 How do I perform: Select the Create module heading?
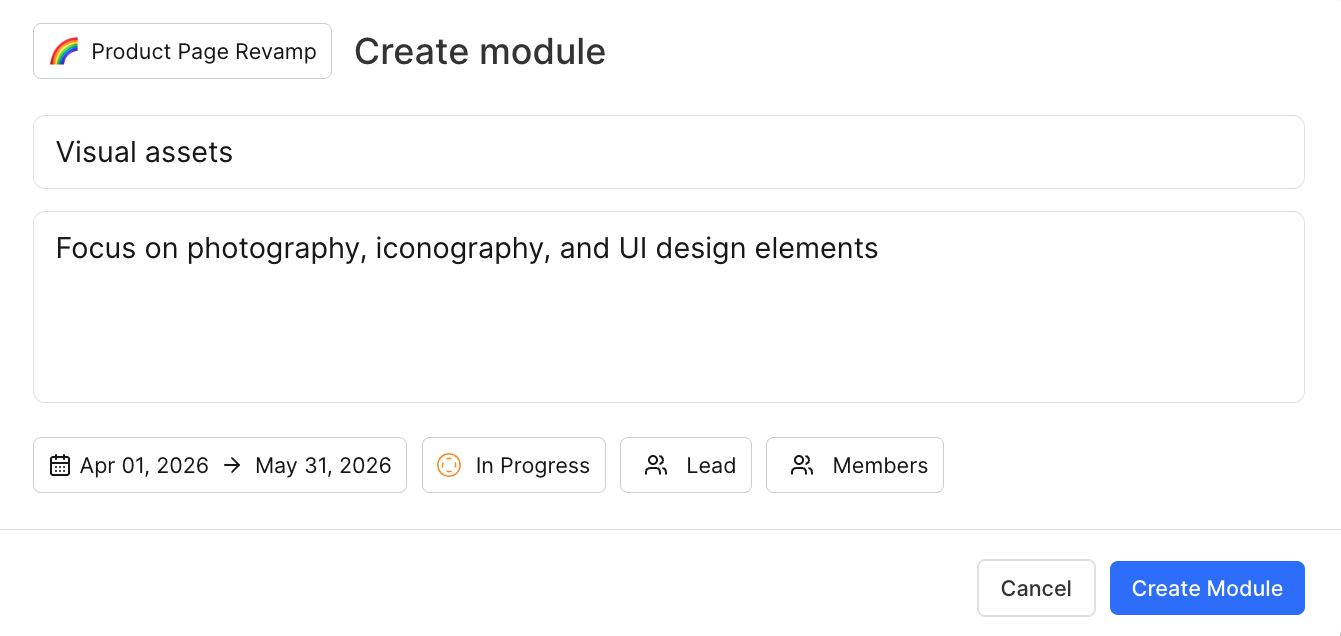pyautogui.click(x=480, y=50)
